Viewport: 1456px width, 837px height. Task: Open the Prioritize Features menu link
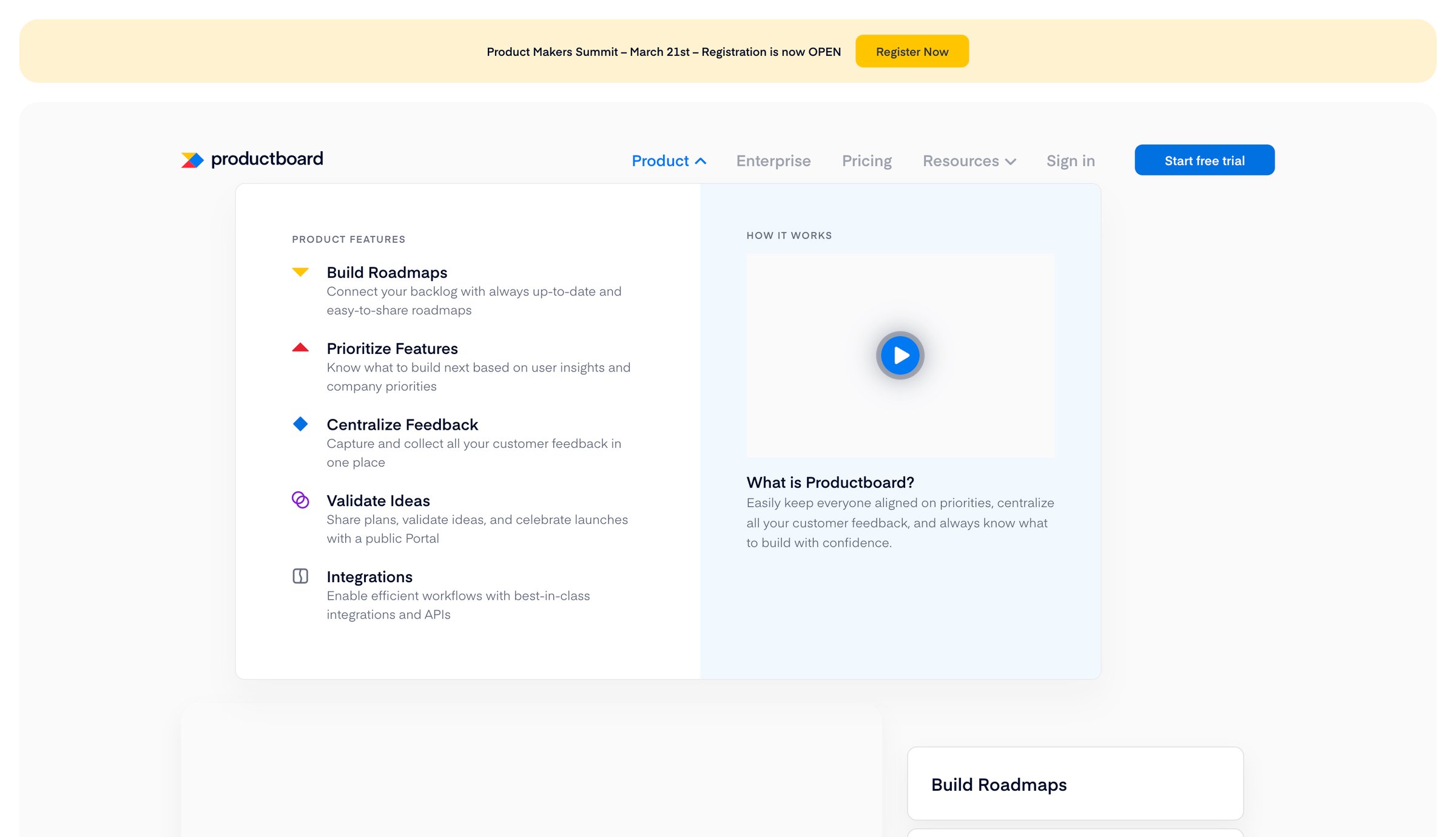392,348
